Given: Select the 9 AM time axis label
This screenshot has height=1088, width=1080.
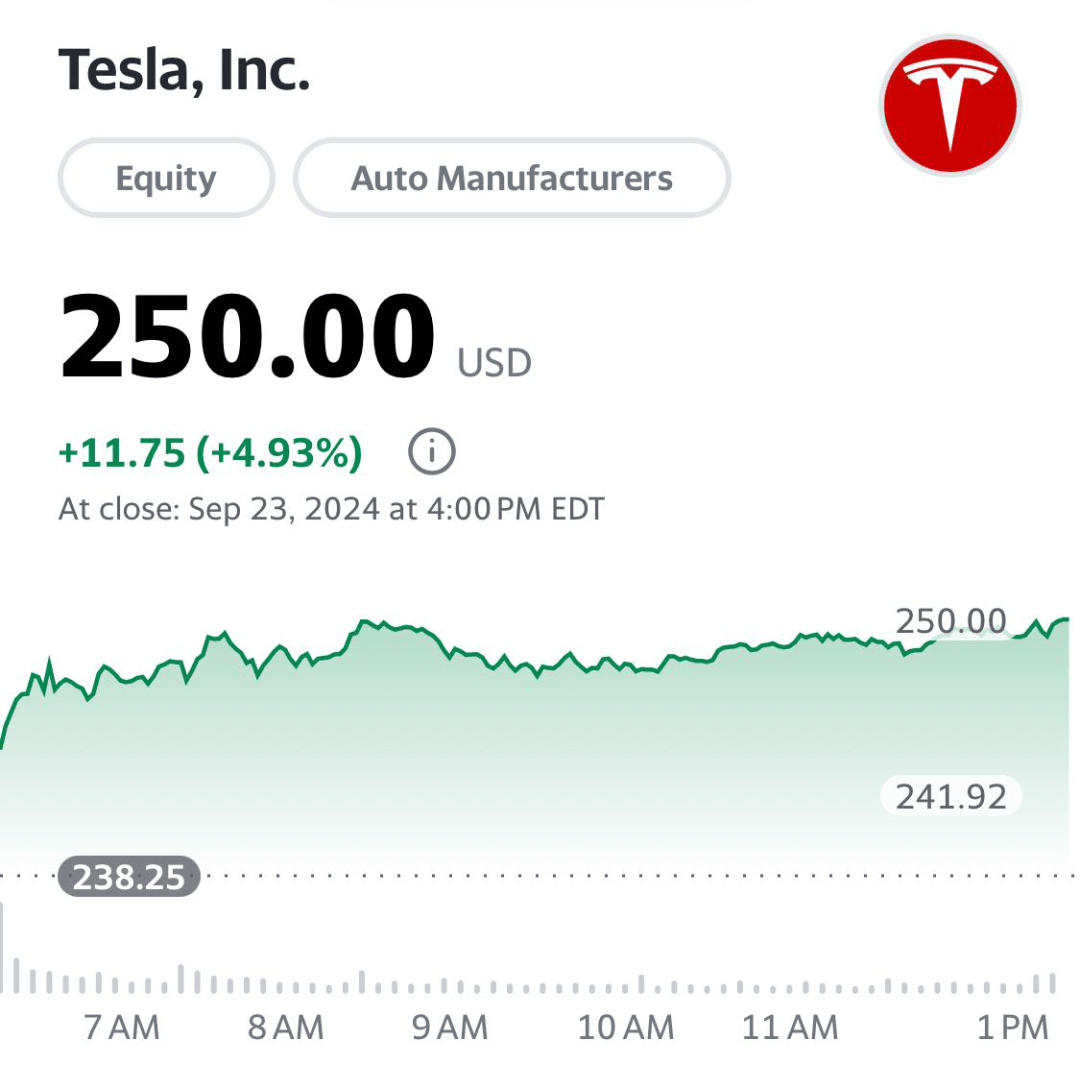Looking at the screenshot, I should tap(450, 1027).
